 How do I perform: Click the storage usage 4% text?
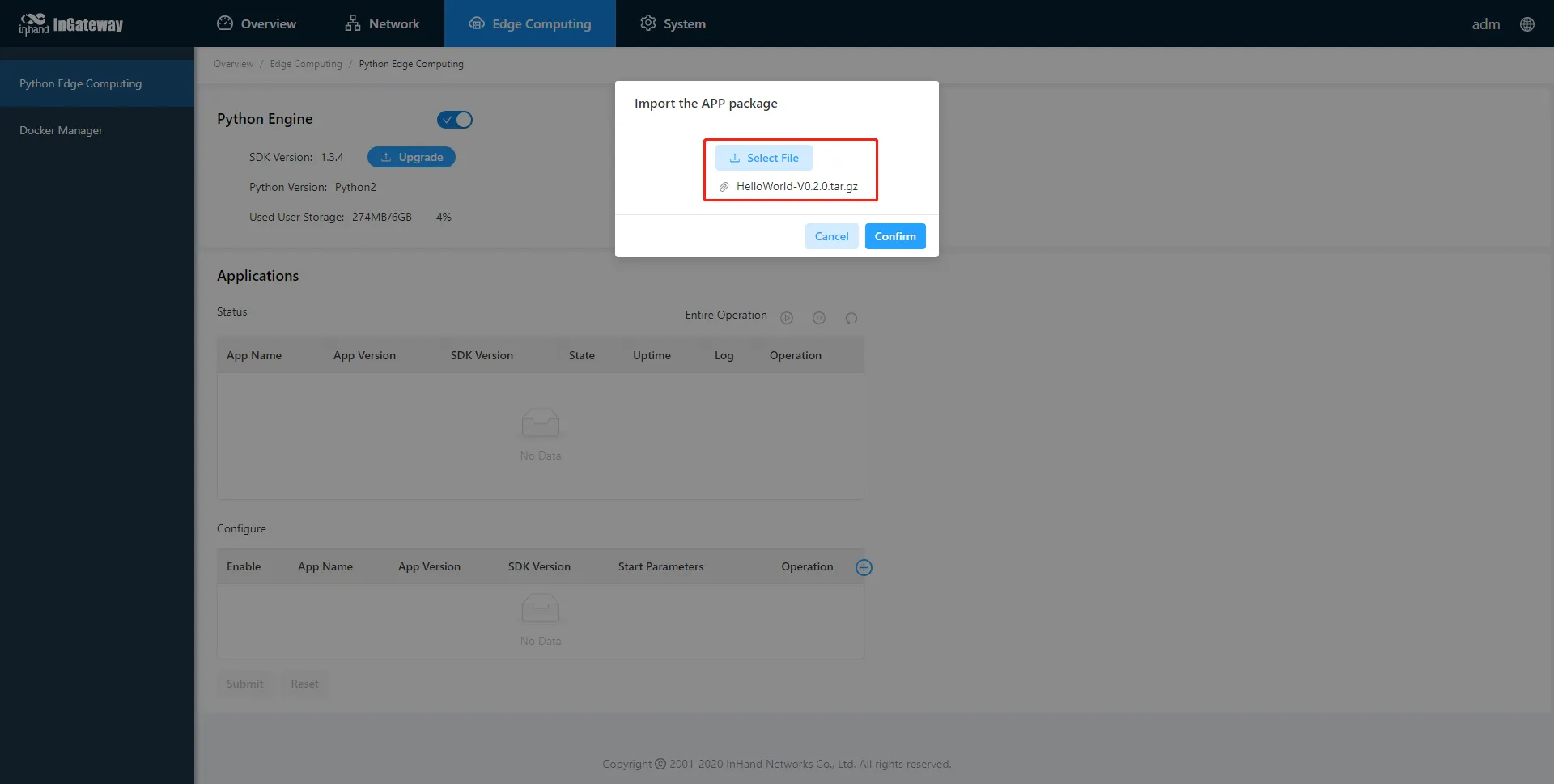tap(444, 217)
